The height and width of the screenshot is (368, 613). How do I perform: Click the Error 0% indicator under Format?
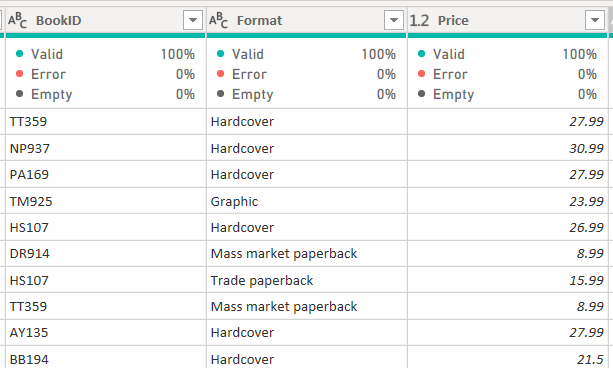click(x=306, y=74)
